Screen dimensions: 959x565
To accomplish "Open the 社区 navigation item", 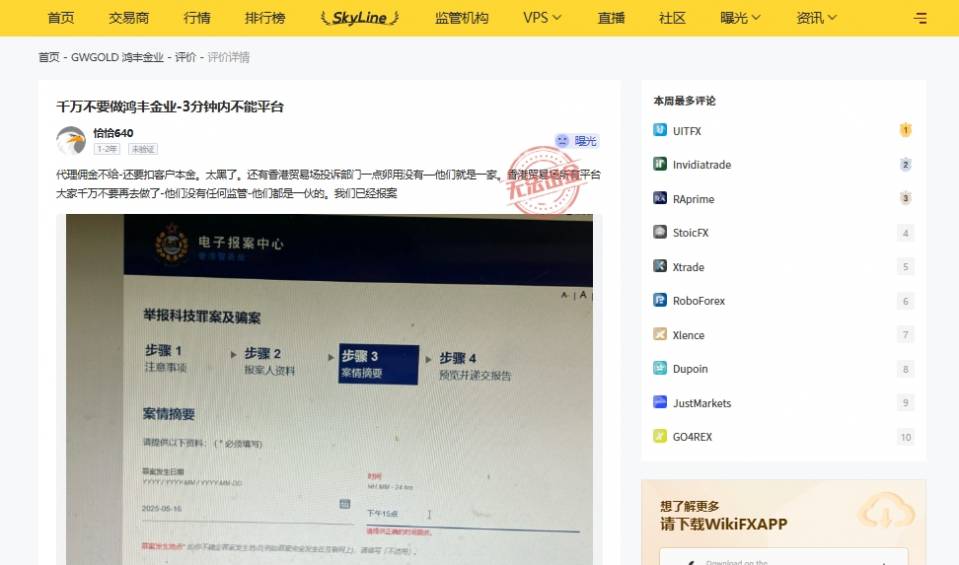I will coord(672,18).
